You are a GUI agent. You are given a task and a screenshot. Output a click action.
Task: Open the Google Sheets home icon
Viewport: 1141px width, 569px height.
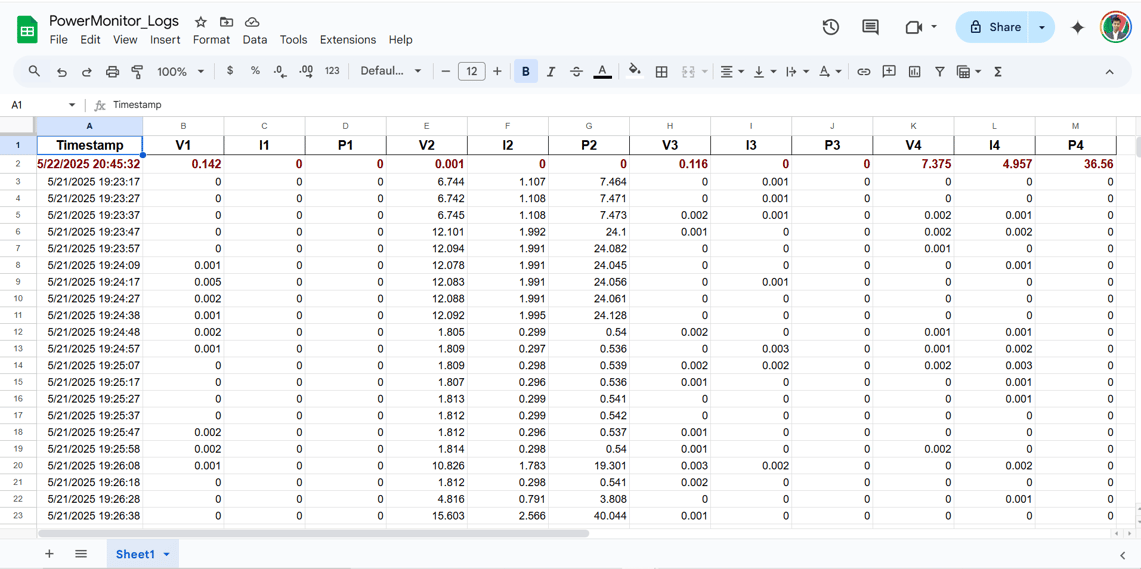tap(28, 30)
